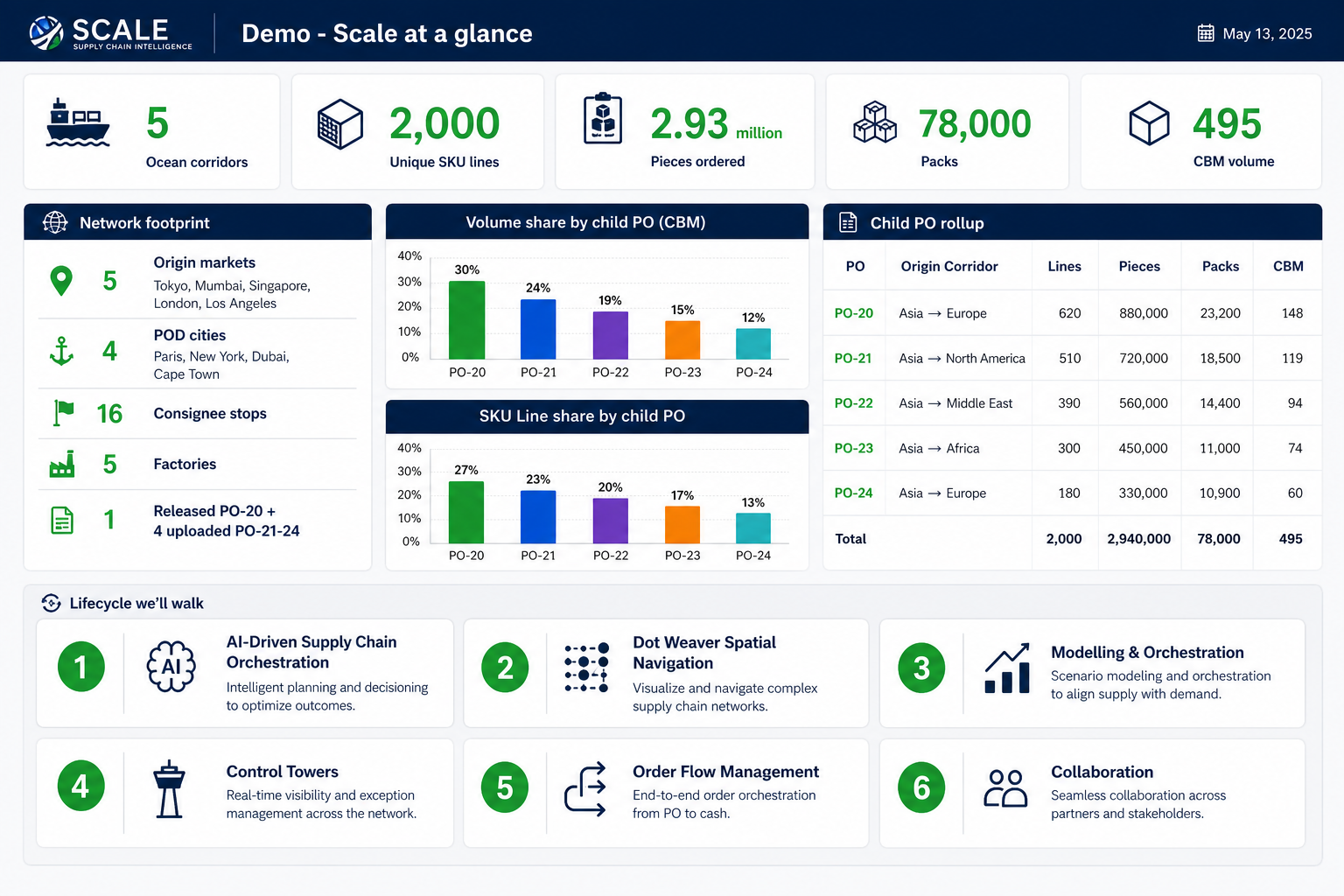Image resolution: width=1344 pixels, height=896 pixels.
Task: Click the AI brain icon in step 1
Action: (x=171, y=667)
